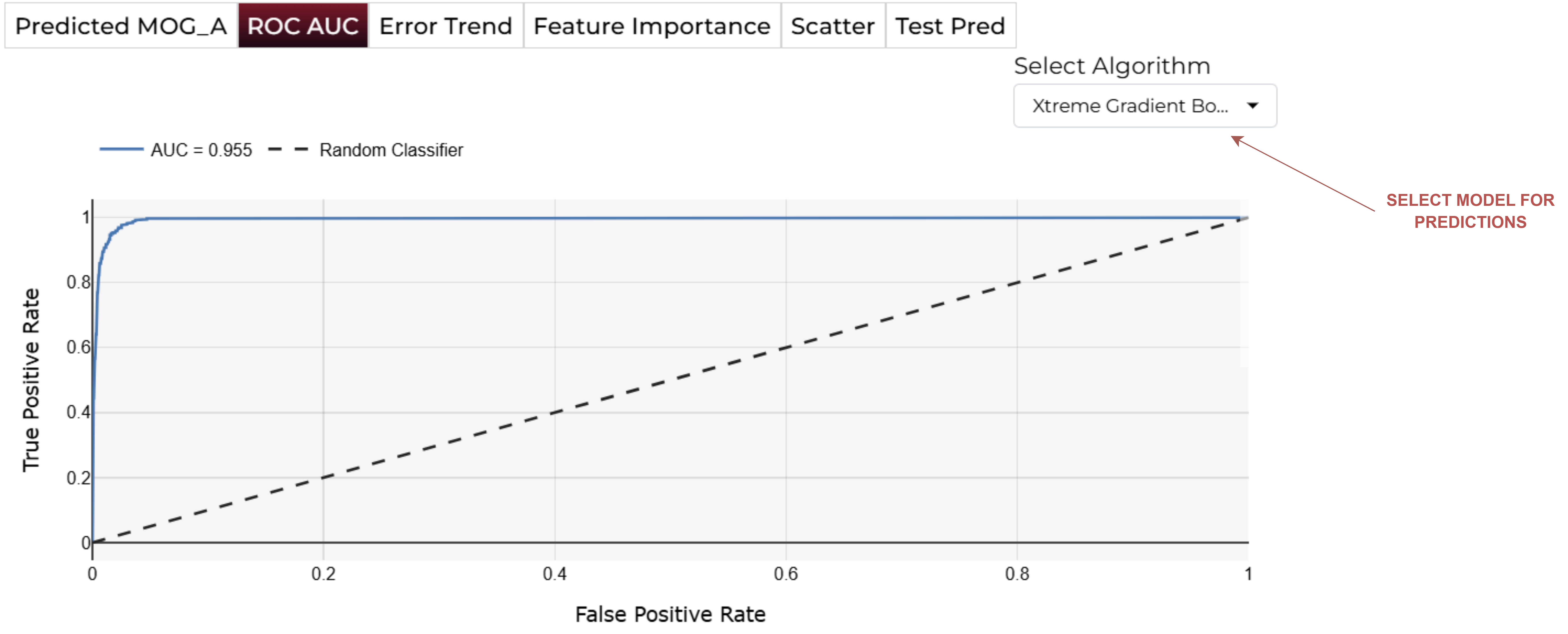Click the caret arrow in algorithm selector
The width and height of the screenshot is (1568, 634).
1252,106
